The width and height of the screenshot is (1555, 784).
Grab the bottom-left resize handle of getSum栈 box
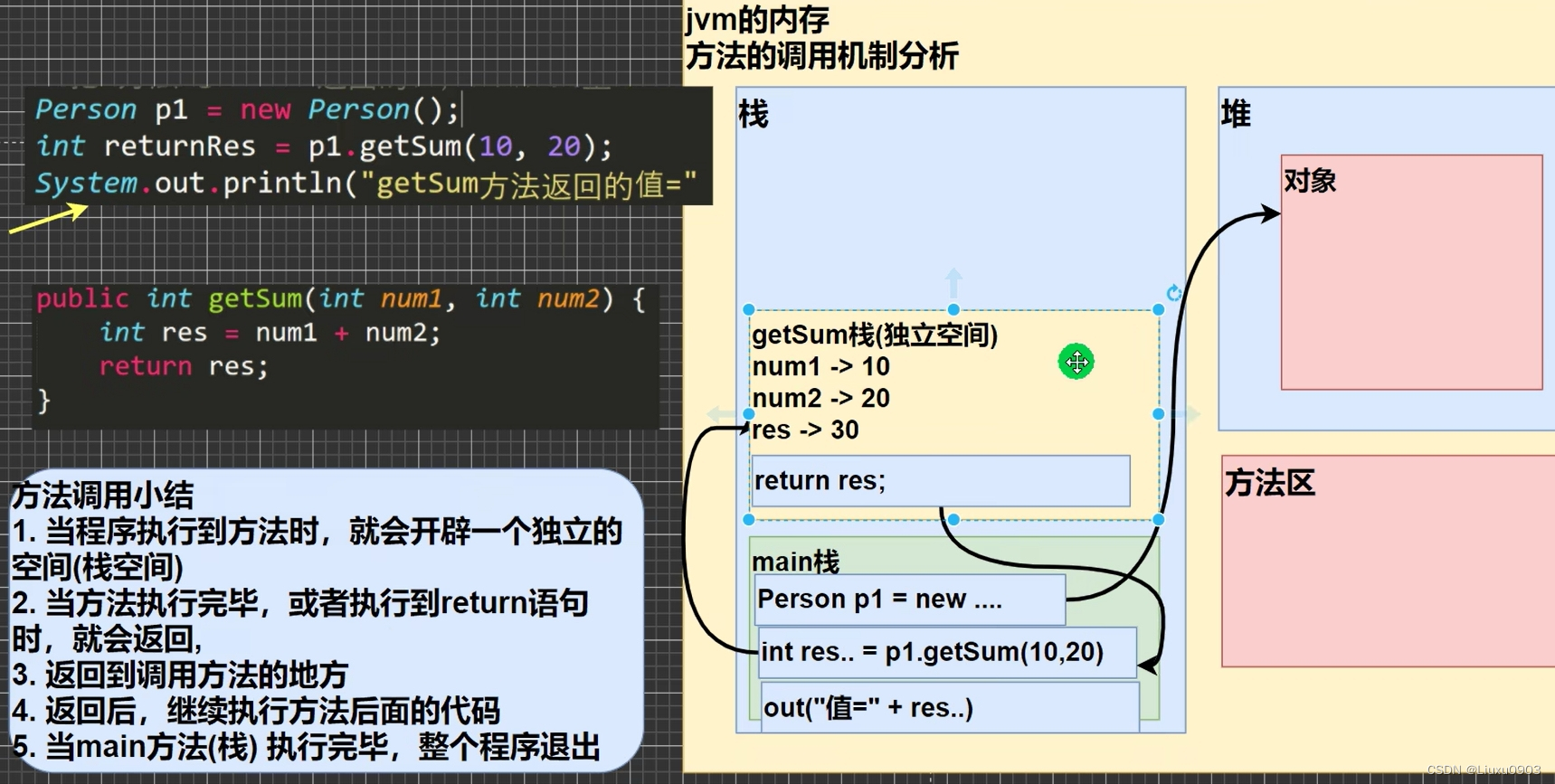(x=749, y=519)
